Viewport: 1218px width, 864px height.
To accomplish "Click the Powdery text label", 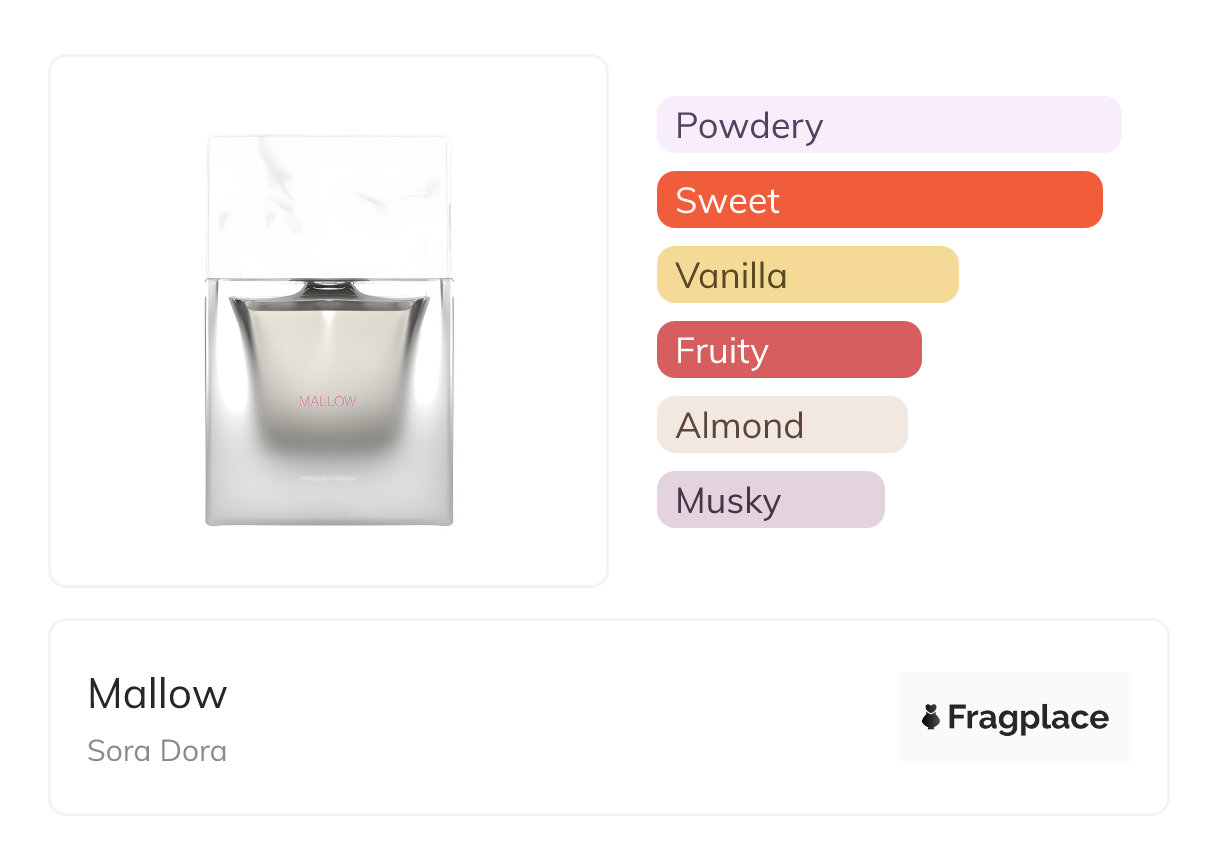I will coord(749,126).
